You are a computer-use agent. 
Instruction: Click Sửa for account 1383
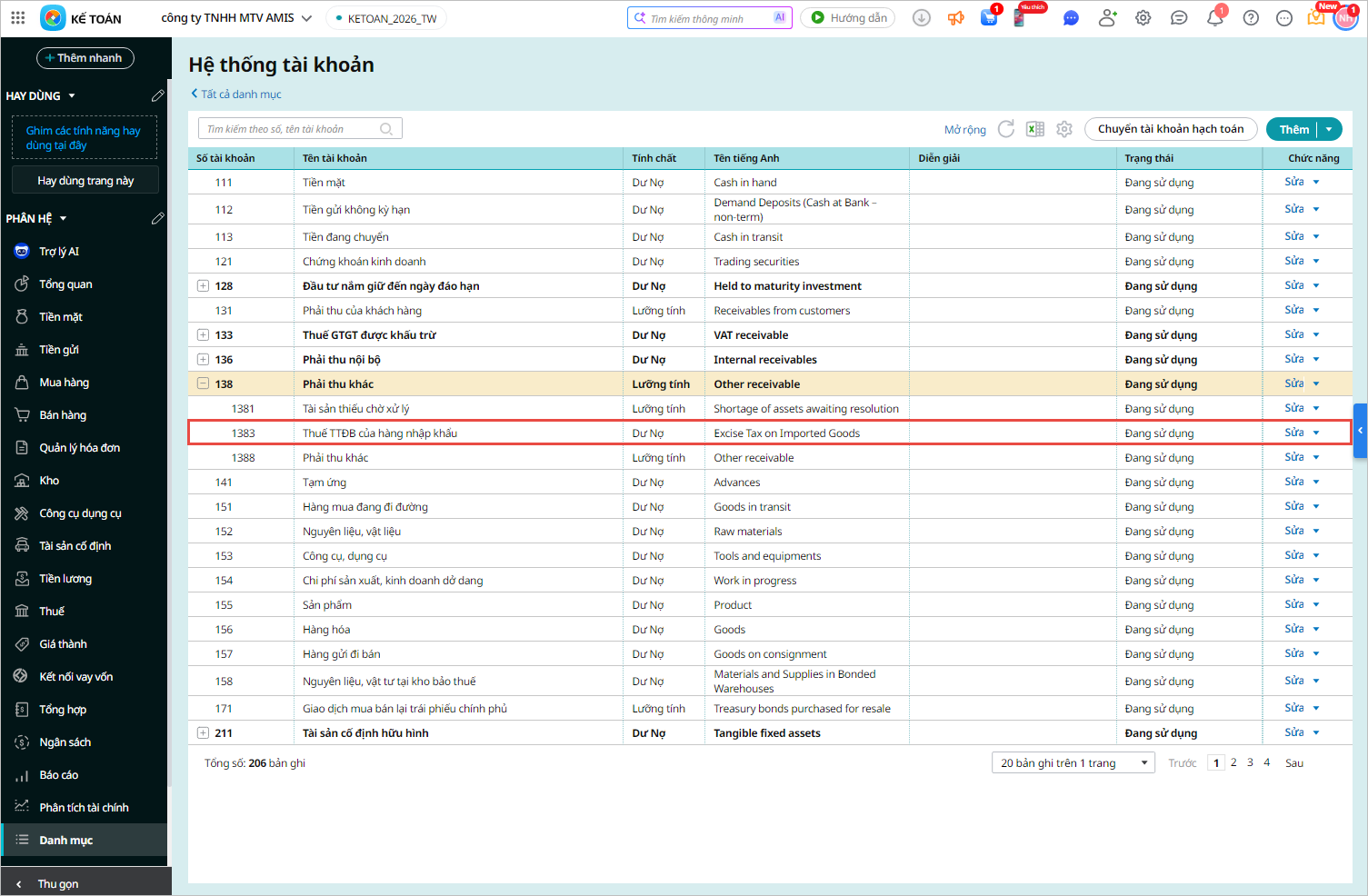pos(1294,433)
